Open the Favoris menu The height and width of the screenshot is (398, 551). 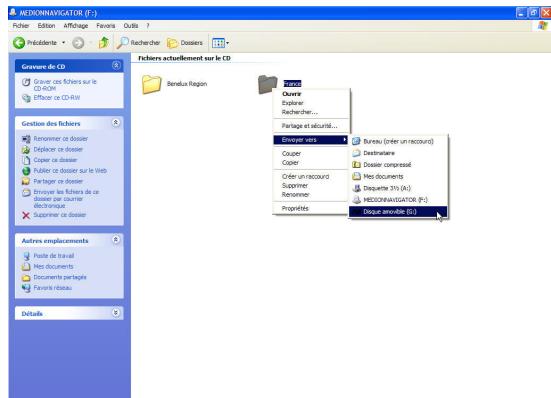click(x=105, y=26)
